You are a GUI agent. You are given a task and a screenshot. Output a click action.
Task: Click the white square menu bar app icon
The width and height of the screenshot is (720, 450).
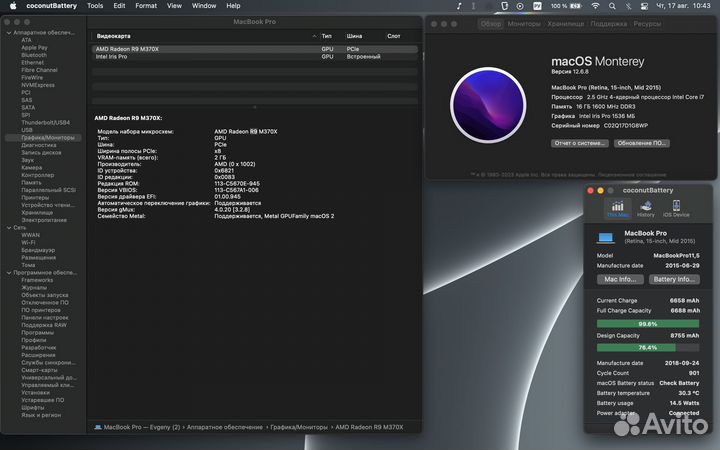point(537,6)
